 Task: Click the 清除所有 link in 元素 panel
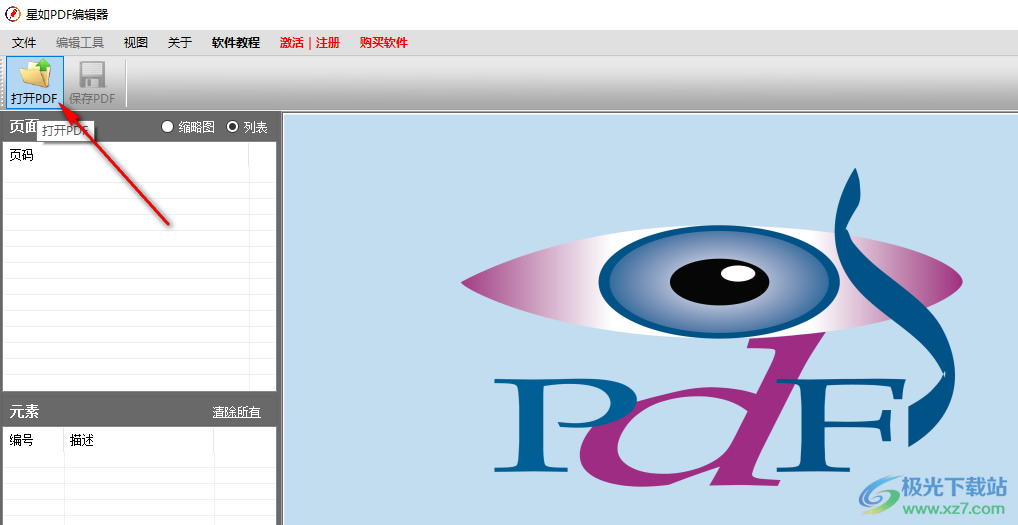(237, 412)
